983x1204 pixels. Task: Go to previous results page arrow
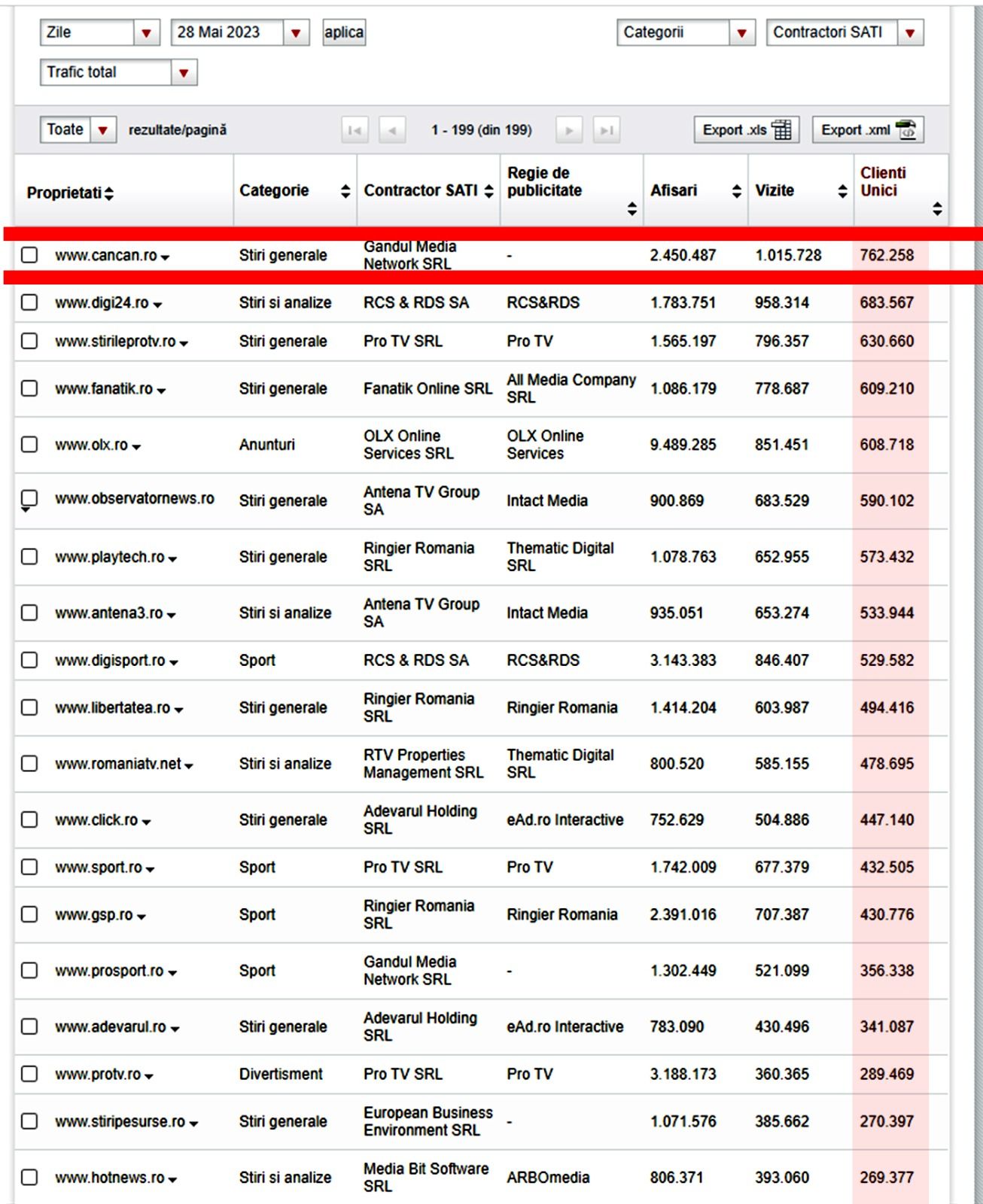pos(392,130)
